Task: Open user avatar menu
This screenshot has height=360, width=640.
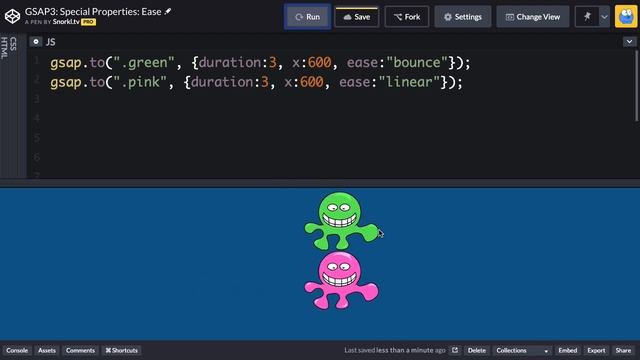Action: point(626,17)
